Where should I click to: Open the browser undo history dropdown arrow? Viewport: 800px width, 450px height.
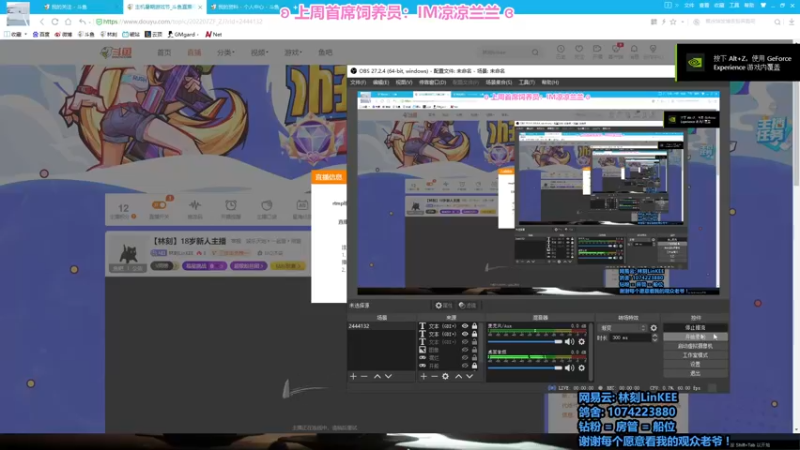(89, 22)
